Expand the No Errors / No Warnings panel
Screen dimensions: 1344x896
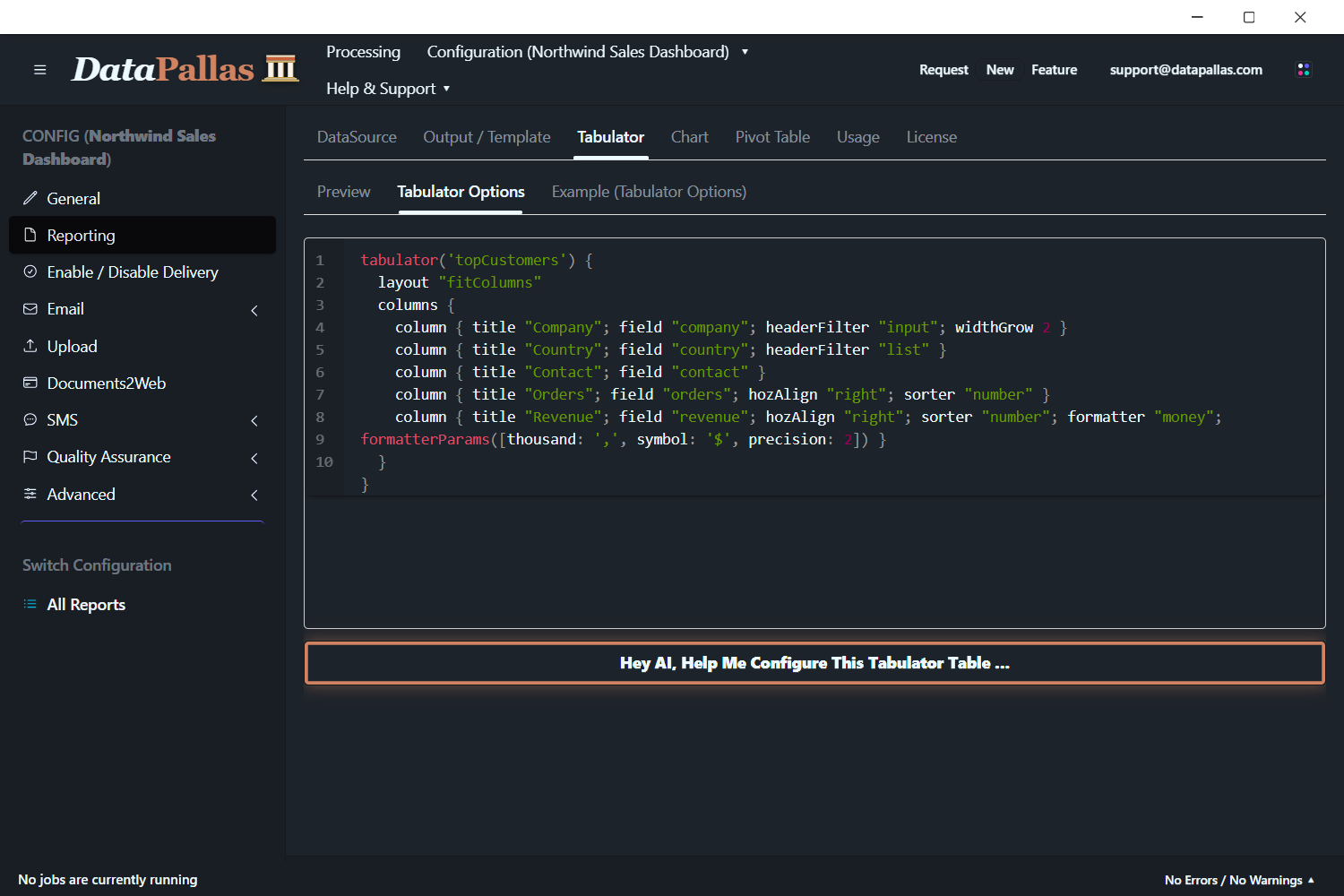click(x=1239, y=880)
